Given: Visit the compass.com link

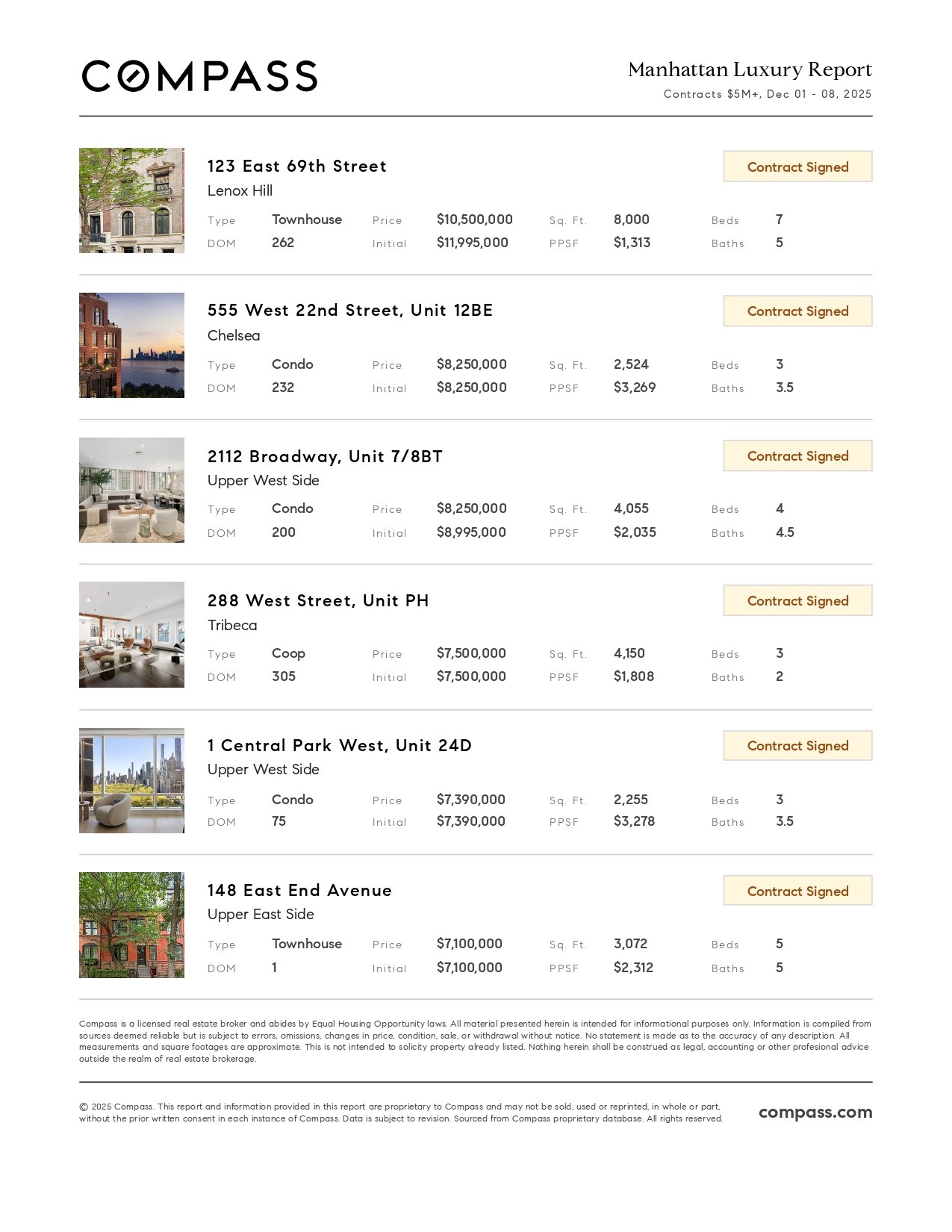Looking at the screenshot, I should (815, 1113).
